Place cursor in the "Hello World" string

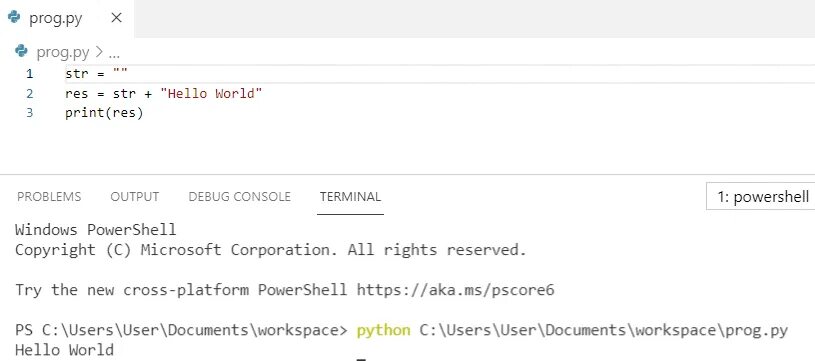click(x=211, y=94)
